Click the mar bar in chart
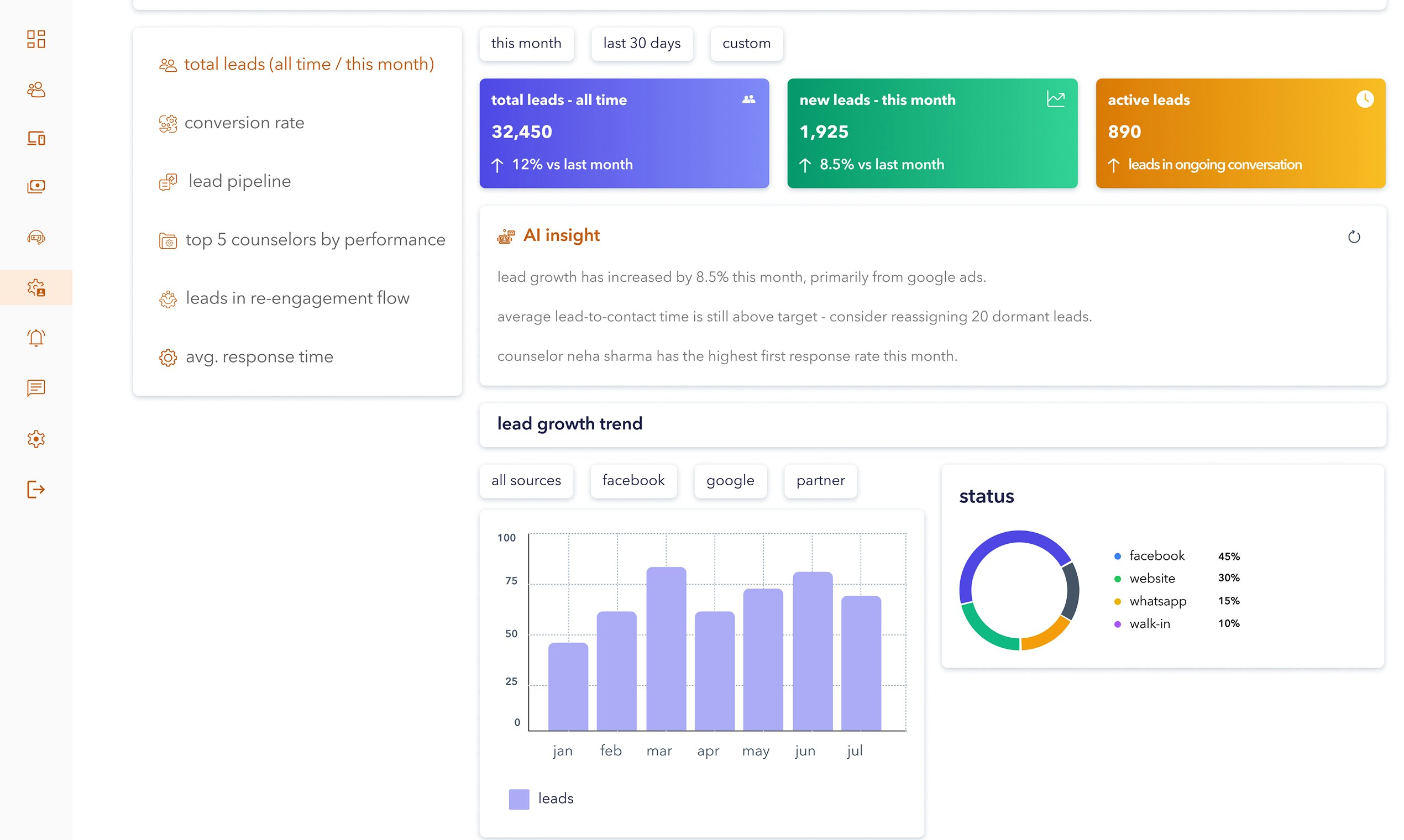Viewport: 1404px width, 840px height. click(666, 648)
